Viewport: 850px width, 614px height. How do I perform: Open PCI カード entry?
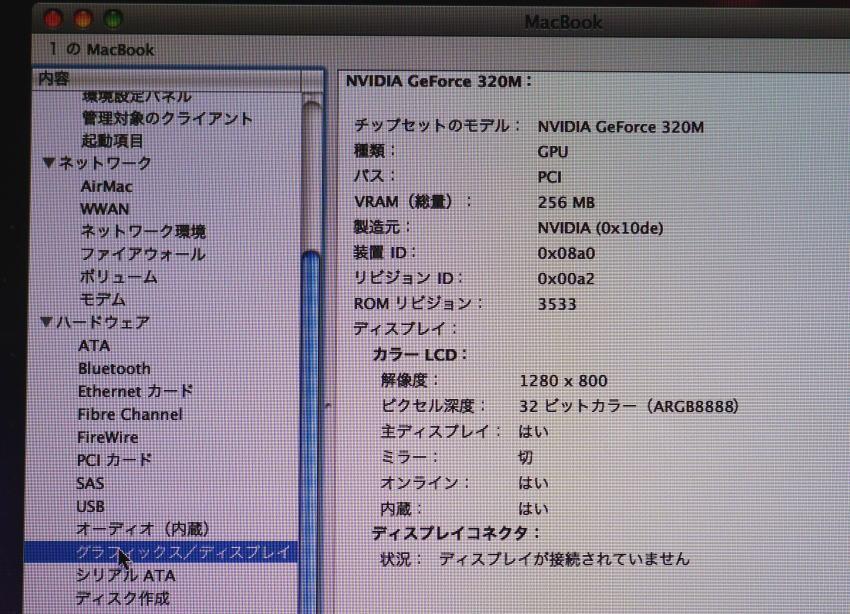click(x=114, y=460)
